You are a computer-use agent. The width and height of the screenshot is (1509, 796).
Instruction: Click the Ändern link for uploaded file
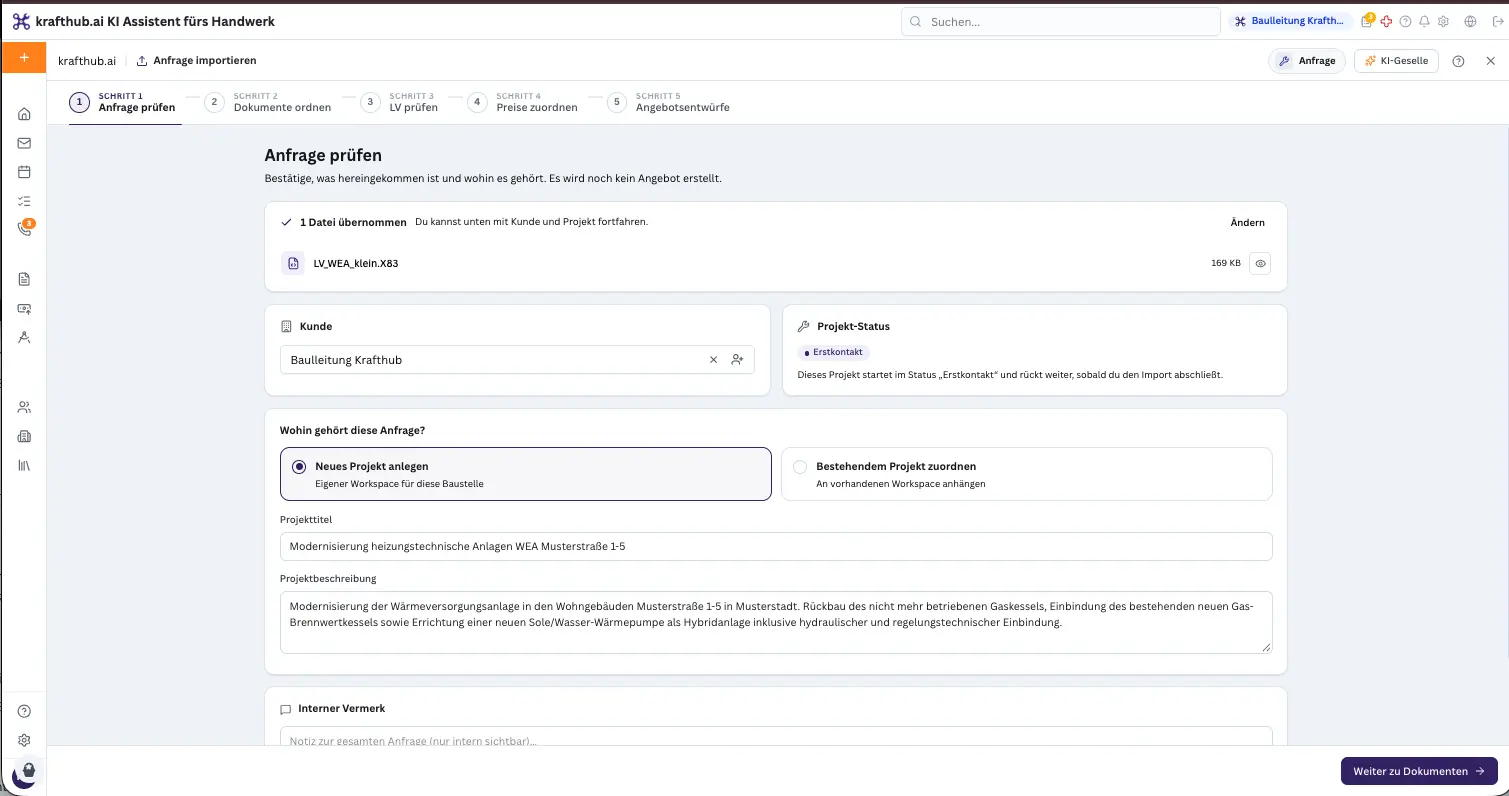tap(1247, 222)
